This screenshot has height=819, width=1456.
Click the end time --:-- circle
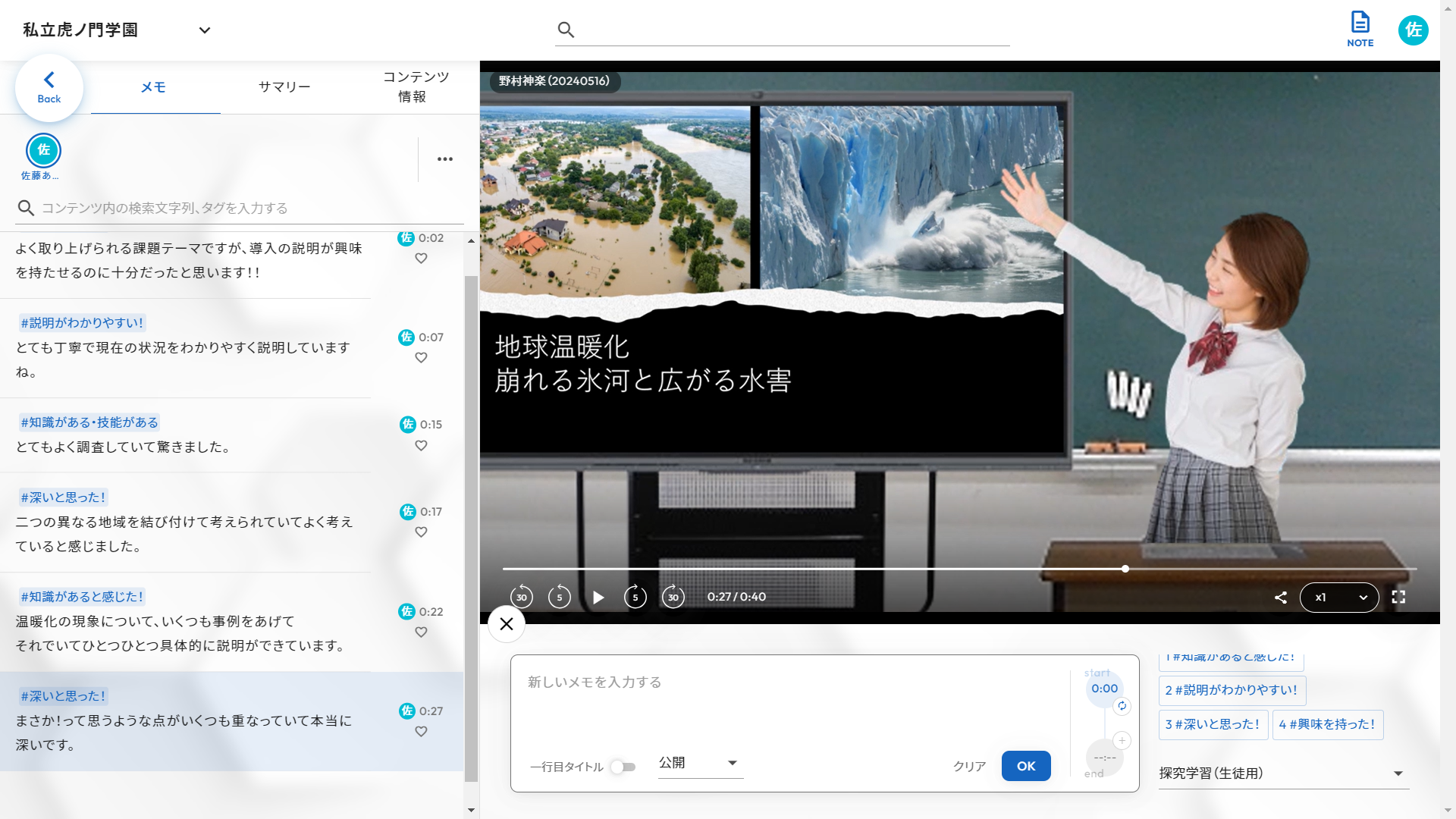(x=1104, y=757)
